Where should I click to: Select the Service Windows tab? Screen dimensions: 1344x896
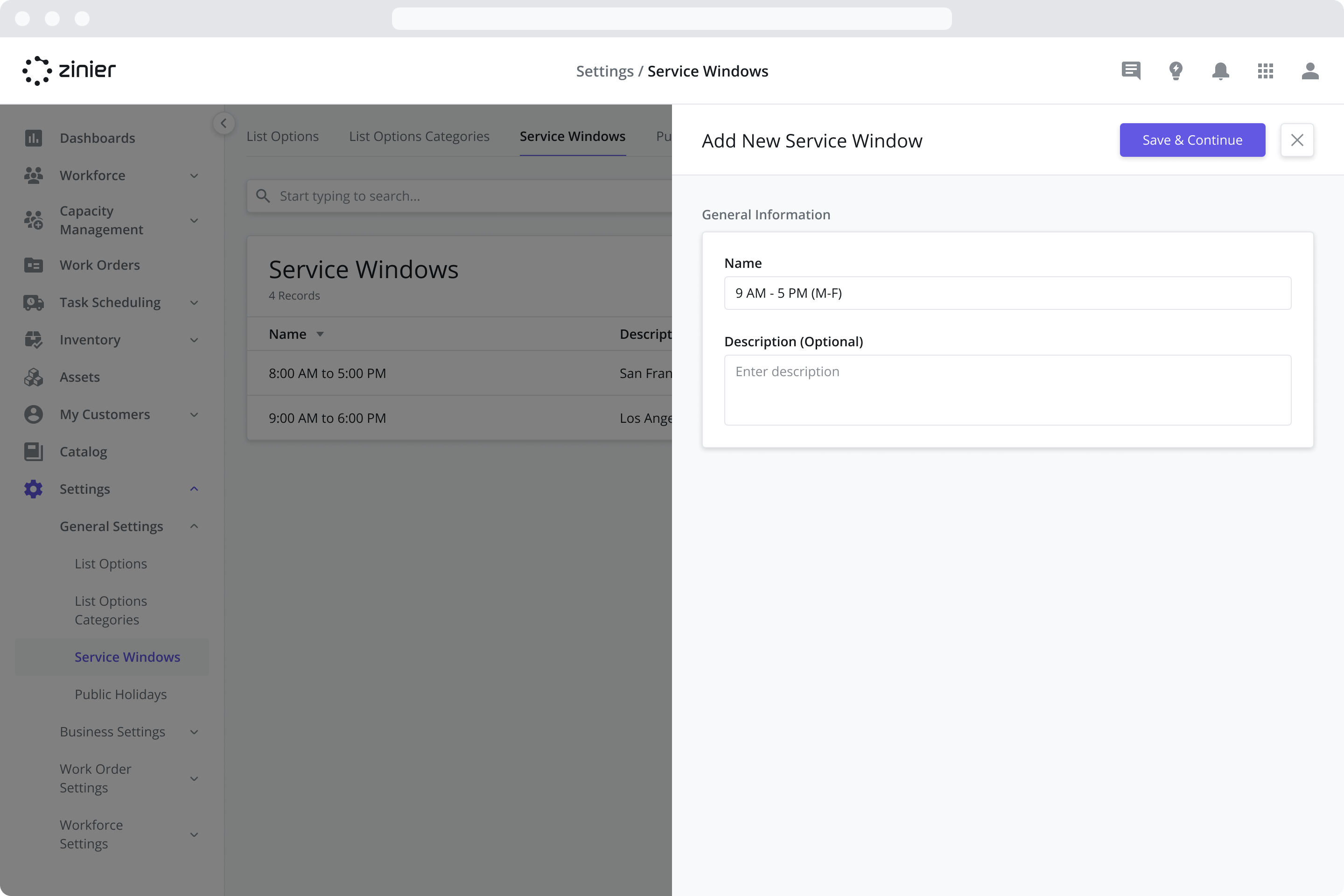pyautogui.click(x=572, y=136)
